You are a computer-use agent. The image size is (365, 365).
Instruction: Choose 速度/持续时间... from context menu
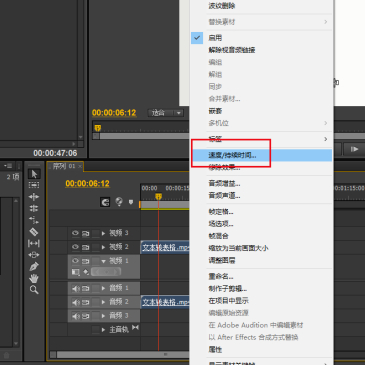click(x=262, y=155)
